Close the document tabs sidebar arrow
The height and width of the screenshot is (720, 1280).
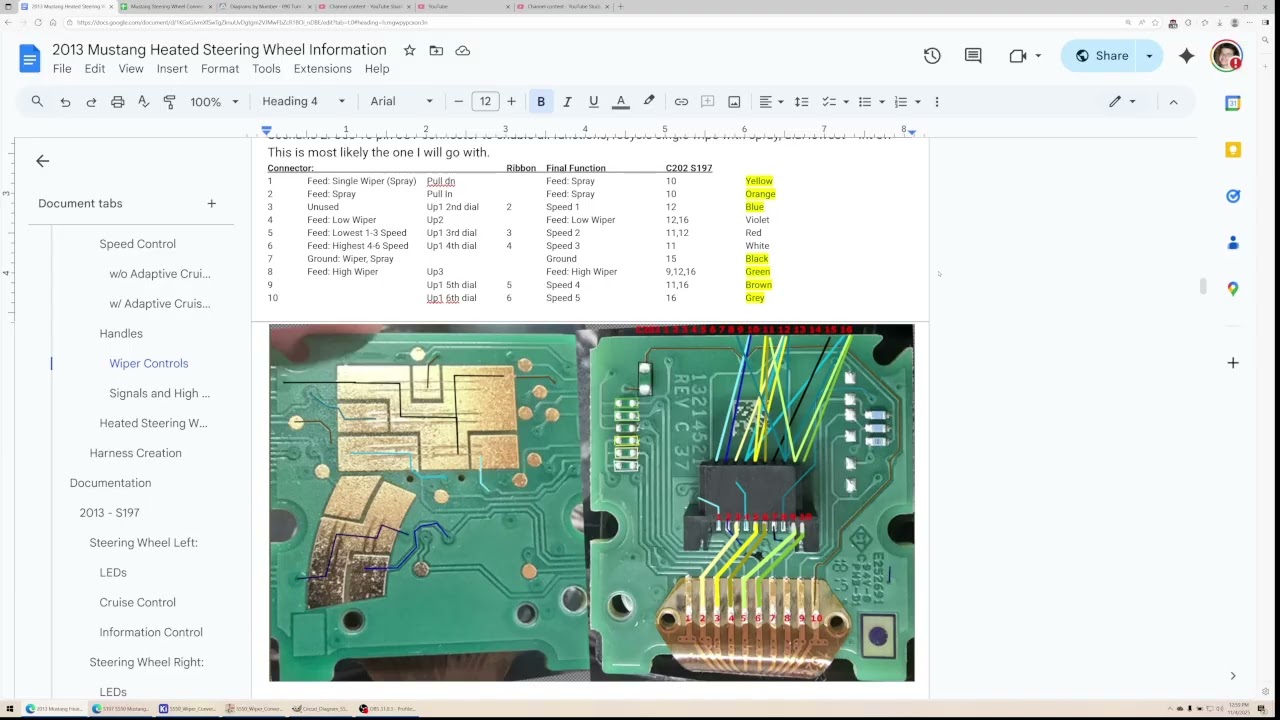click(x=42, y=161)
